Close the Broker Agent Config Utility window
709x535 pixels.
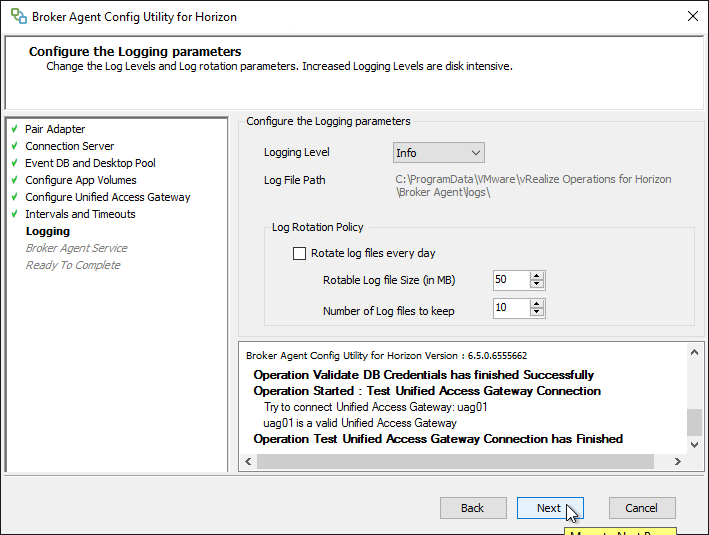point(692,16)
